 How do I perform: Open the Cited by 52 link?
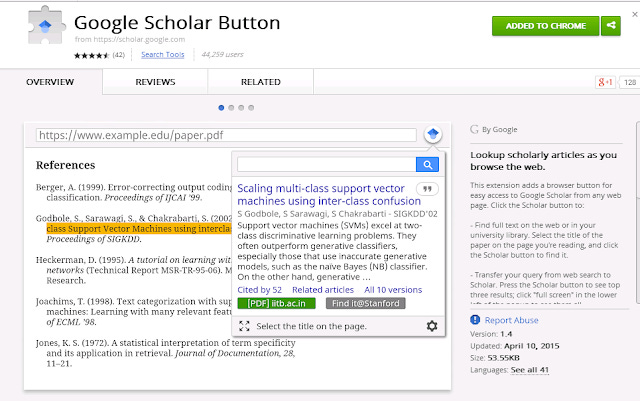click(259, 289)
